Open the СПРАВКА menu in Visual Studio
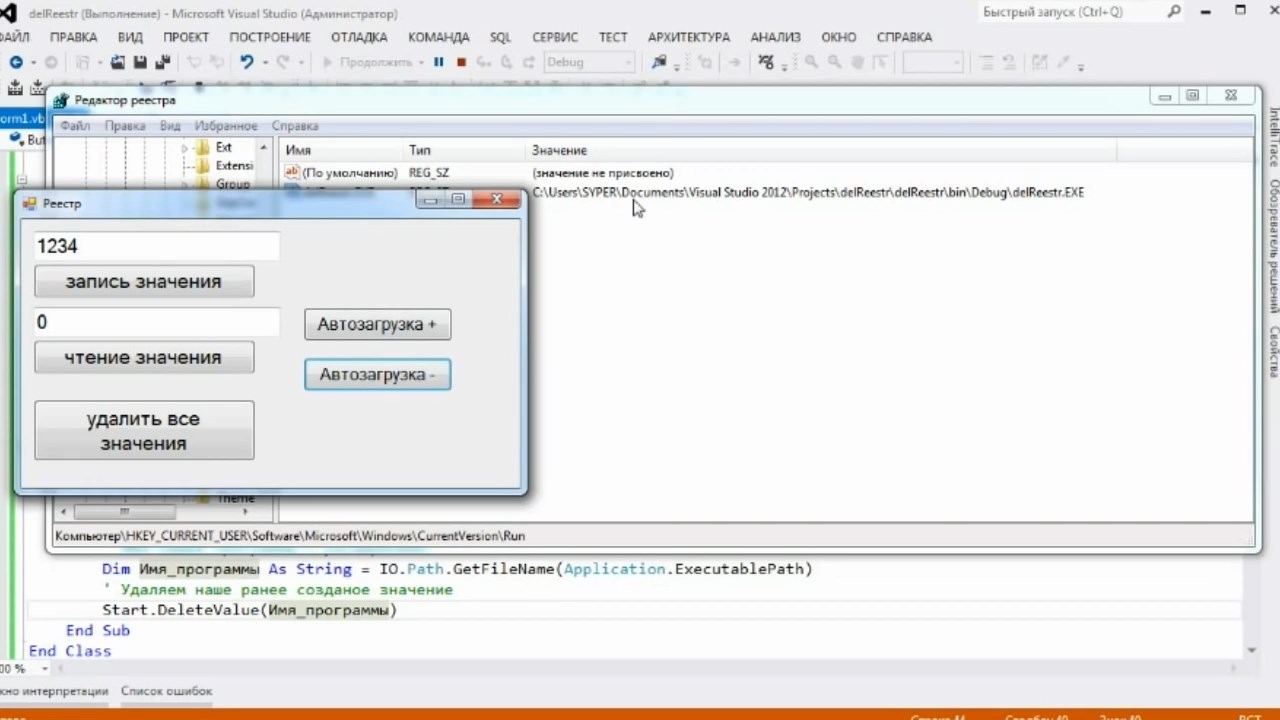This screenshot has width=1280, height=720. tap(904, 37)
